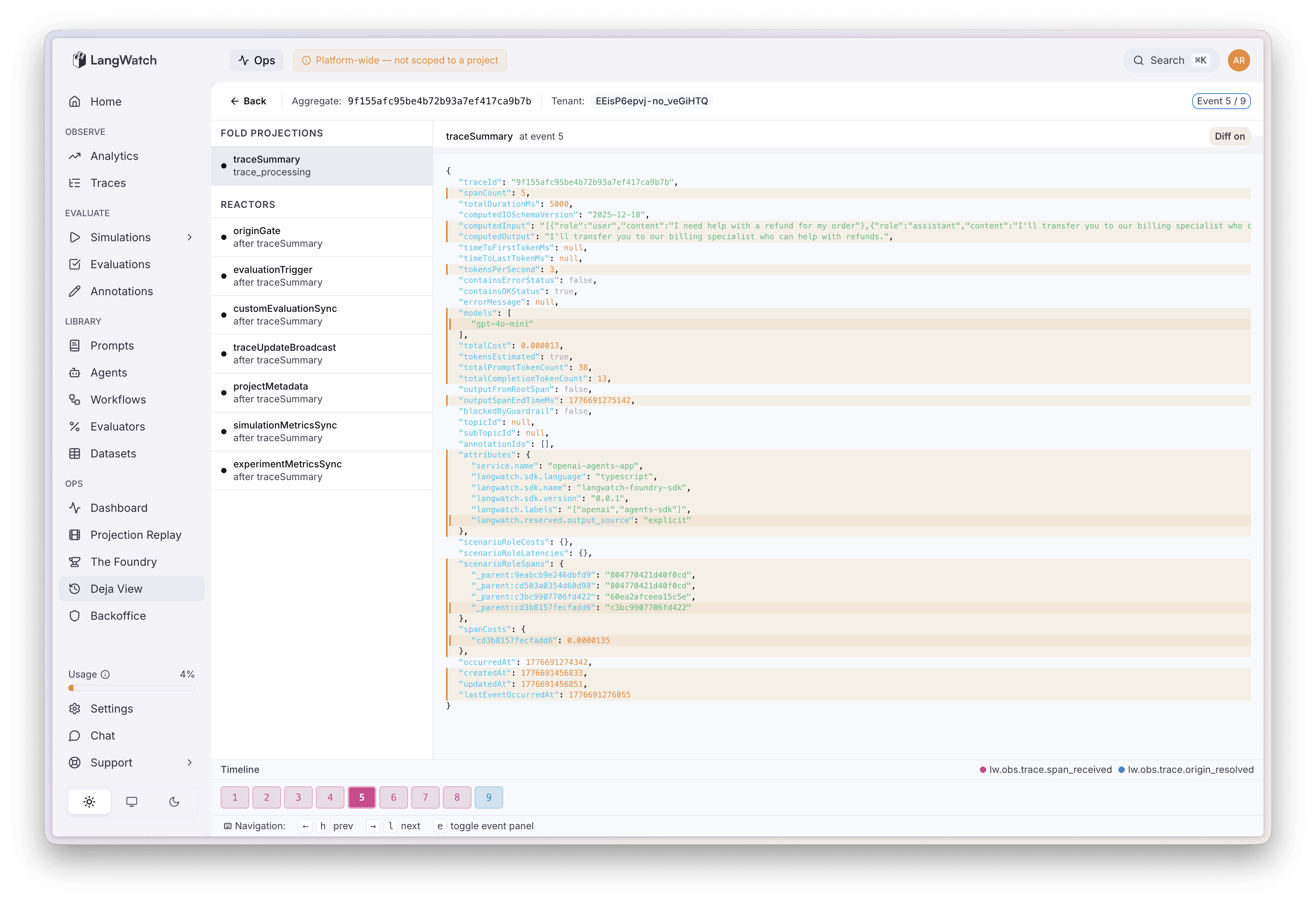This screenshot has height=903, width=1316.
Task: Expand the Support submenu chevron
Action: (x=190, y=763)
